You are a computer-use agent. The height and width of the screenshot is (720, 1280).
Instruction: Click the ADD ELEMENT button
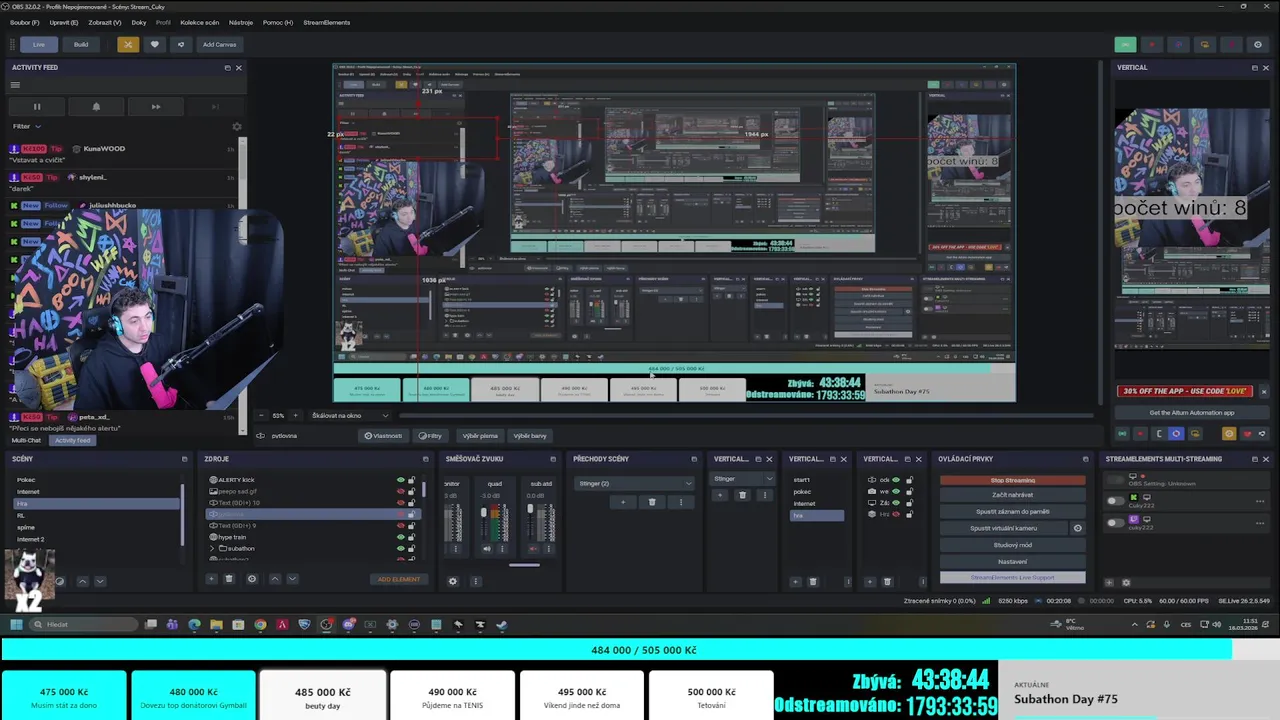click(x=398, y=579)
